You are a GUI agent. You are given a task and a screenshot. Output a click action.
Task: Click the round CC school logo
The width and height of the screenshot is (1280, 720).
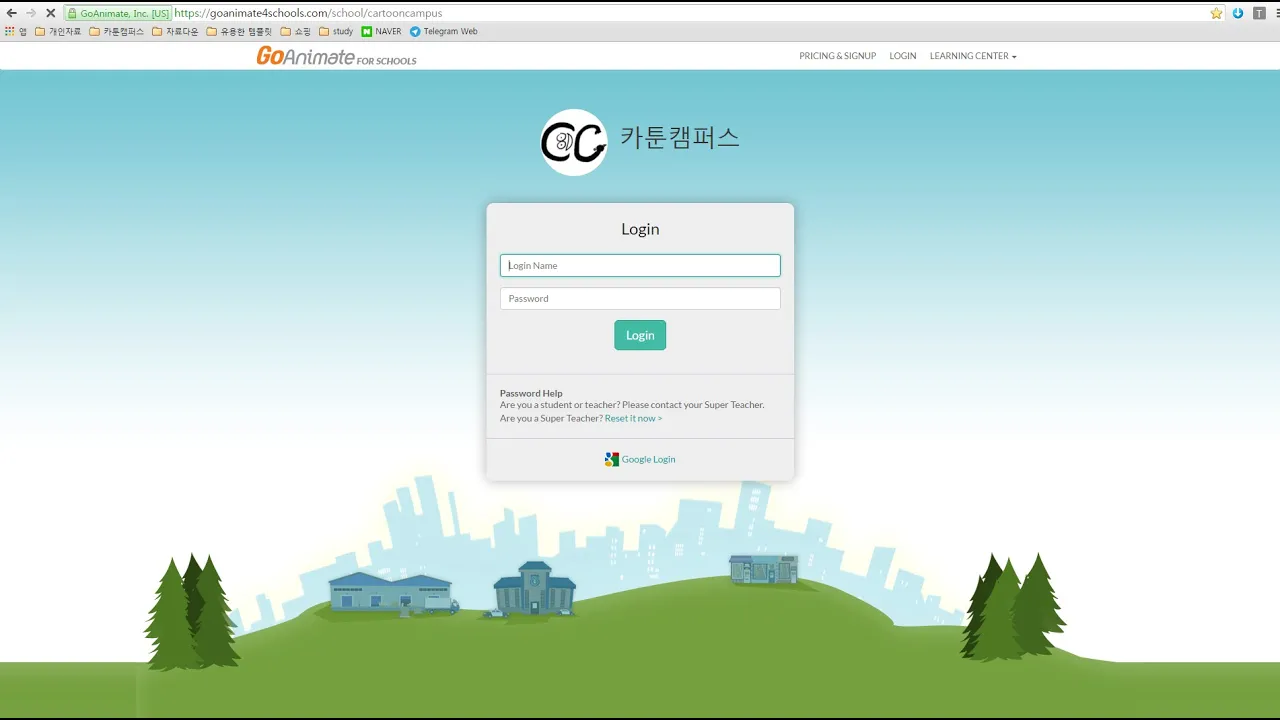coord(574,142)
